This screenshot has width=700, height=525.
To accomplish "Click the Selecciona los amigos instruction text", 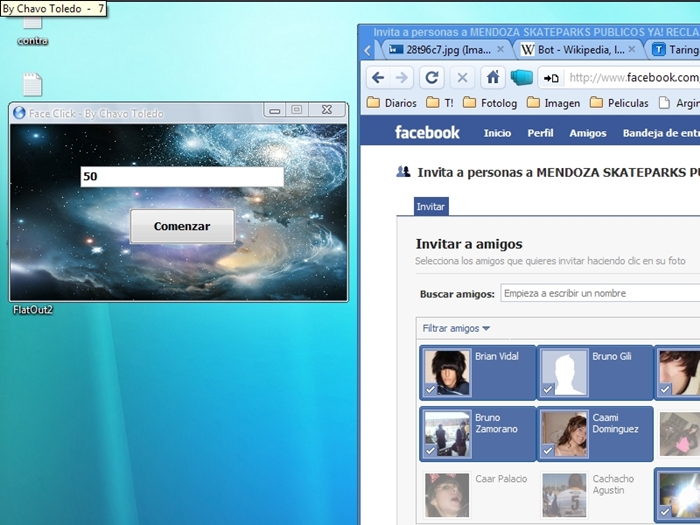I will pyautogui.click(x=550, y=261).
